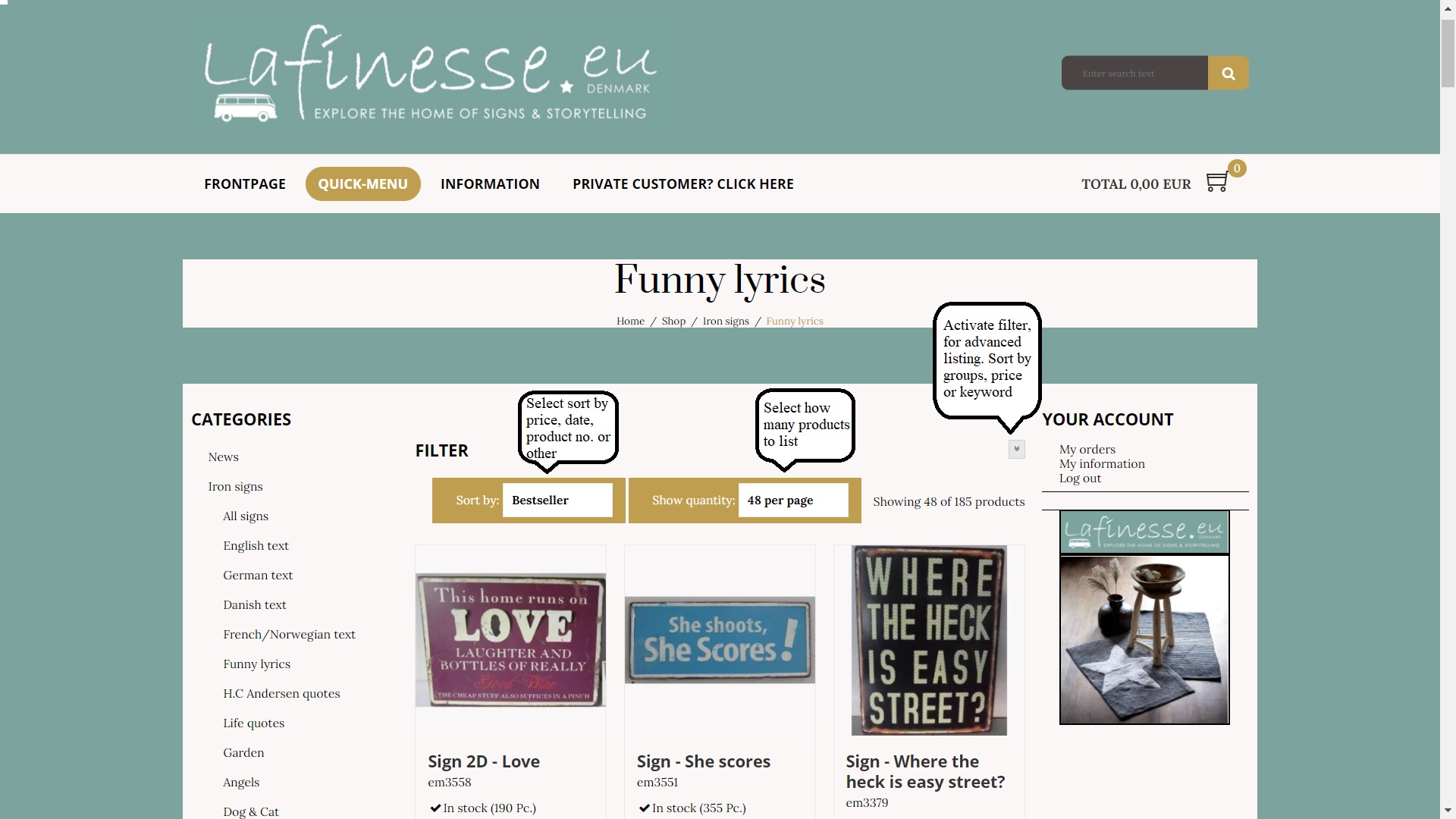This screenshot has height=819, width=1456.
Task: Select French/Norwegian text subcategory
Action: (289, 634)
